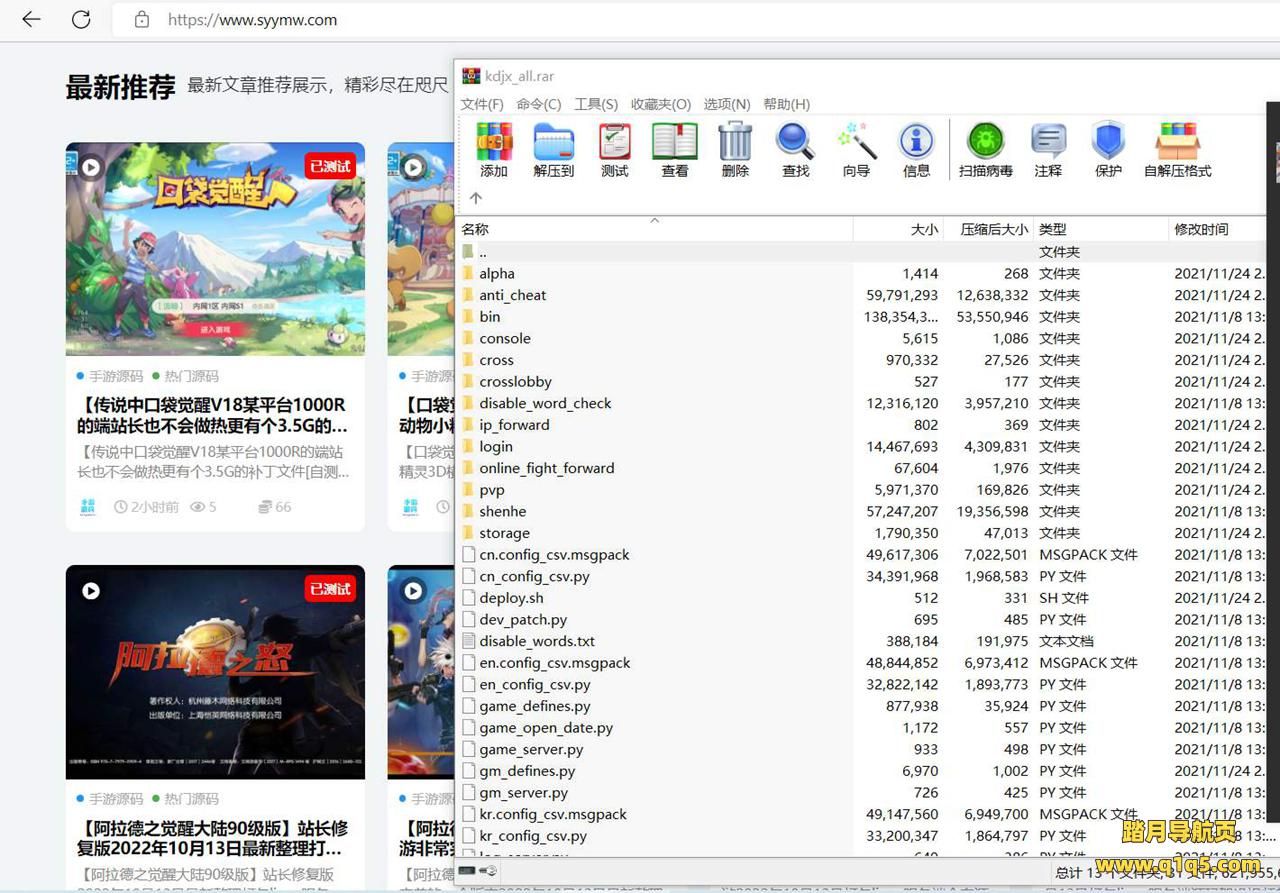Sort by Size (大小) column header
This screenshot has height=893, width=1280.
924,229
